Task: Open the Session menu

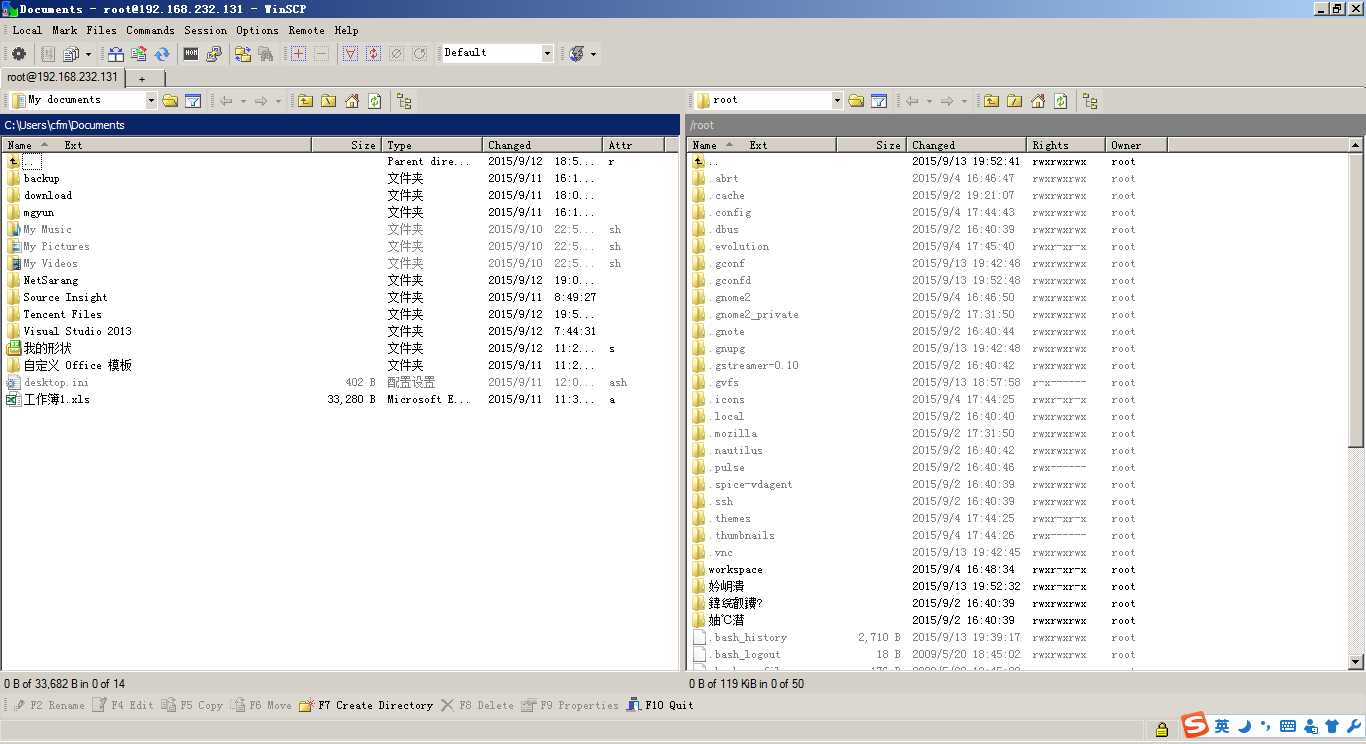Action: pyautogui.click(x=205, y=30)
